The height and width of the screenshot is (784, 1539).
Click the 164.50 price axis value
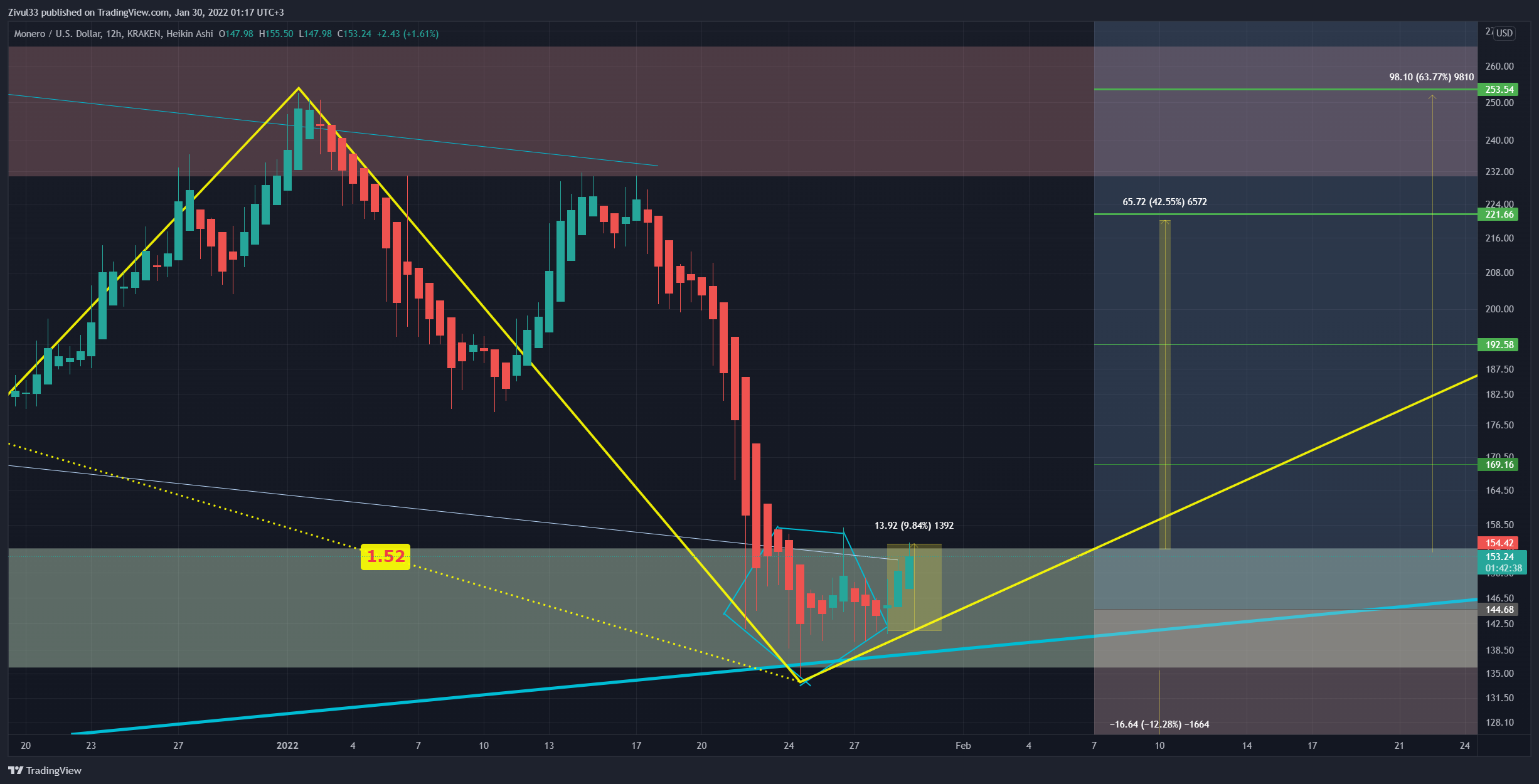tap(1499, 490)
